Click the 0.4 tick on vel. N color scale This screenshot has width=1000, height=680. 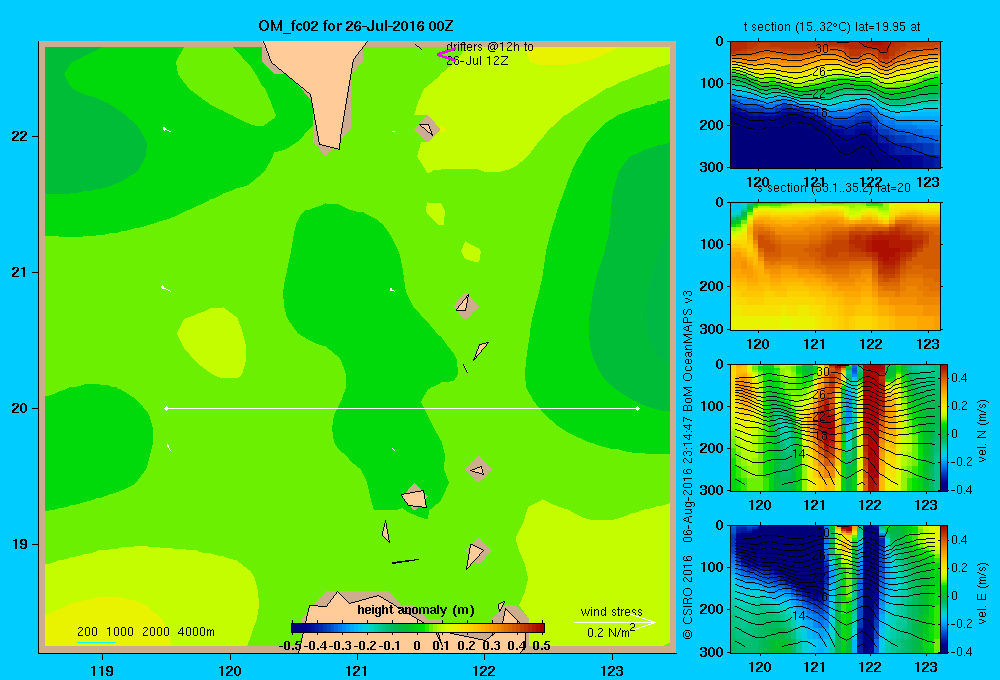(959, 378)
